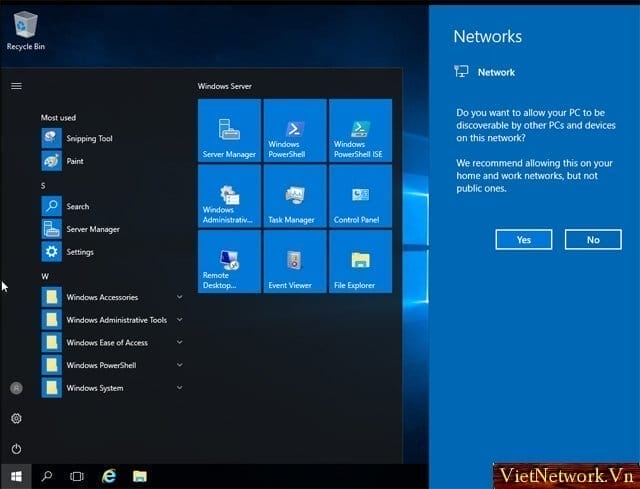Open the Control Panel tile
The image size is (640, 489).
coord(360,196)
